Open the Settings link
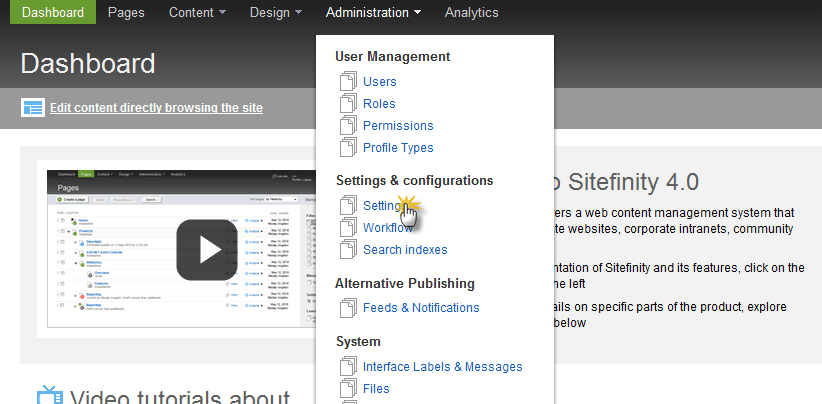 click(383, 205)
